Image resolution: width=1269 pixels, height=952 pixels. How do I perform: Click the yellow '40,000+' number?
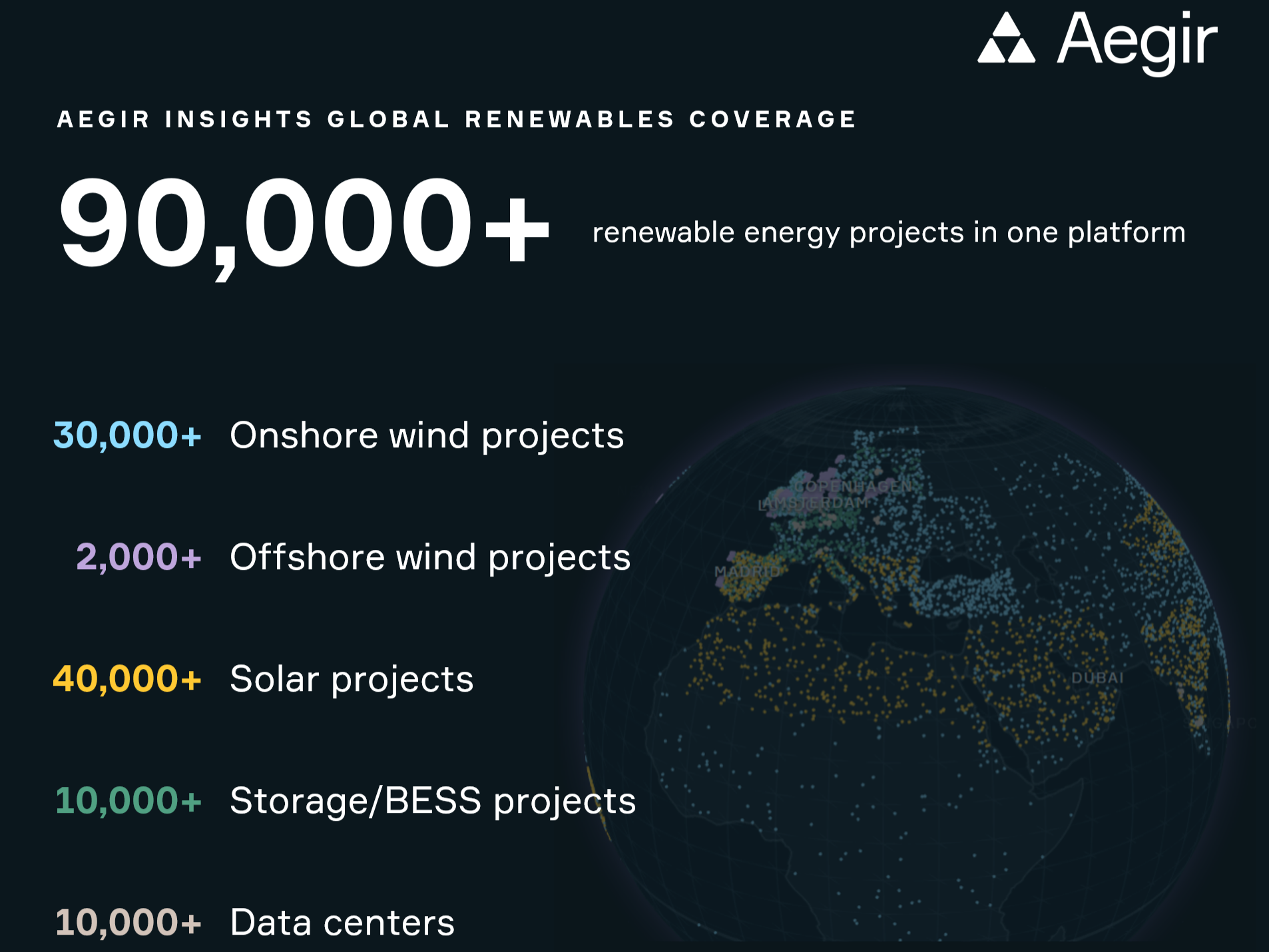[x=127, y=679]
